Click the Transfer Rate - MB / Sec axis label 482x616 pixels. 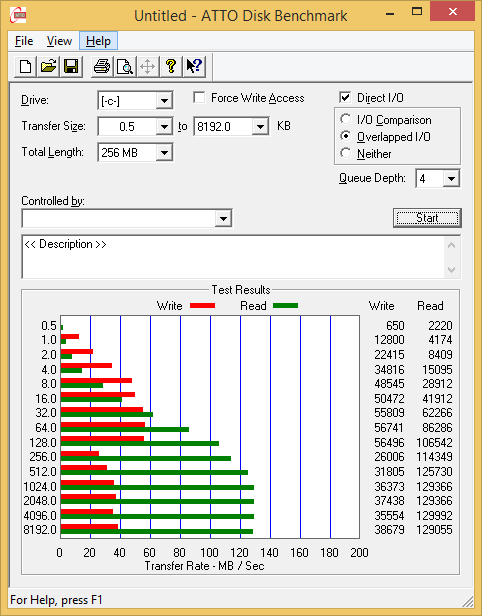[204, 566]
